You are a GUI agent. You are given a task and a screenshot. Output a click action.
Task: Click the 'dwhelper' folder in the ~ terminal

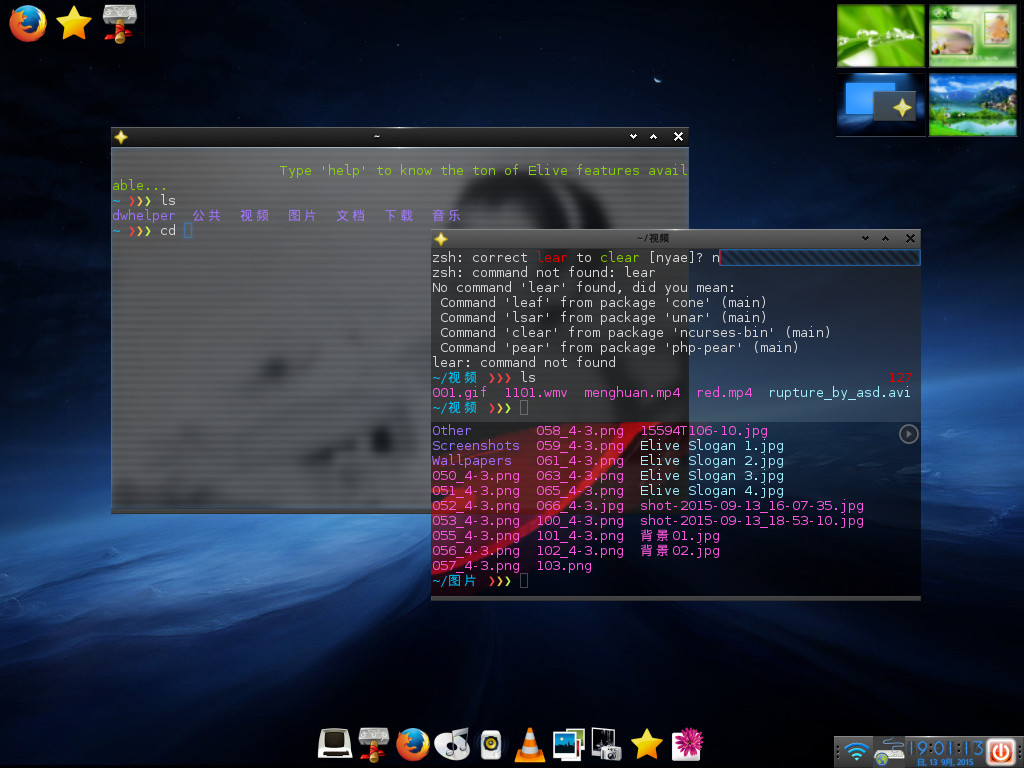point(144,216)
